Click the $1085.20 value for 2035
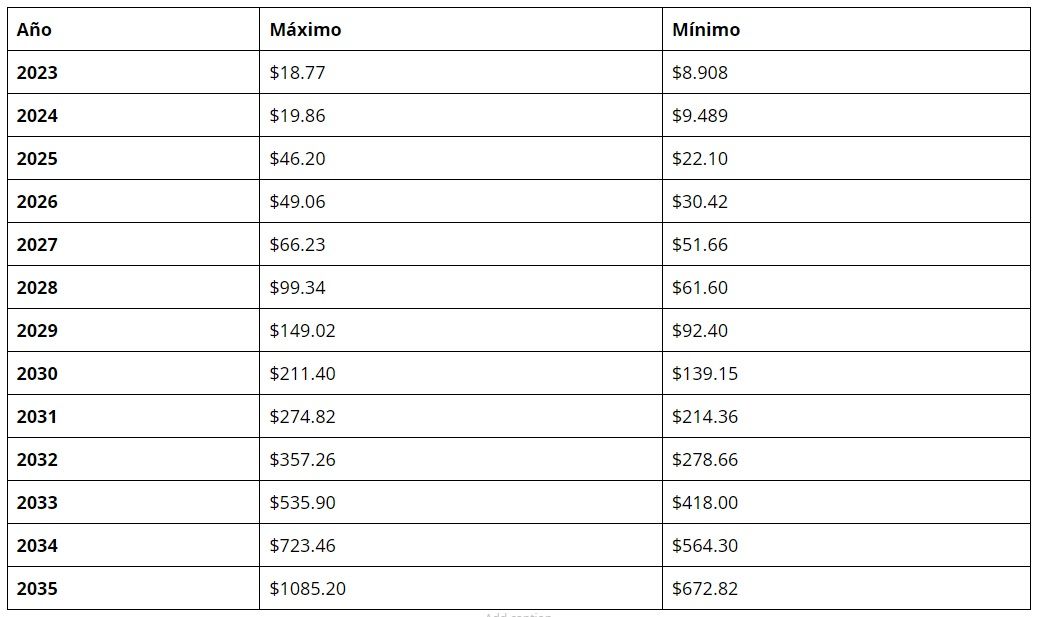This screenshot has width=1038, height=617. point(308,589)
